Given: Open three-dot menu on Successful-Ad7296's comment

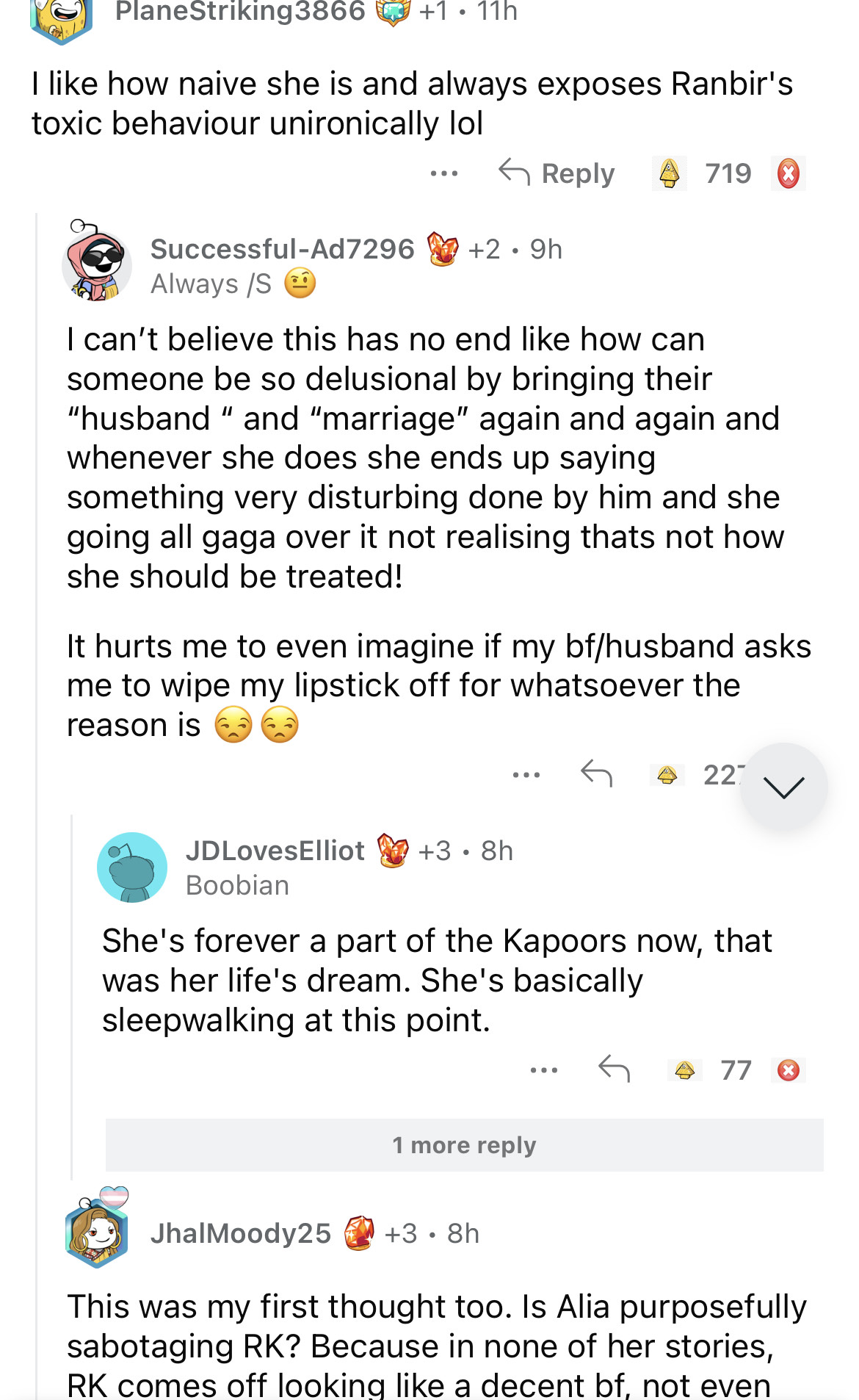Looking at the screenshot, I should click(526, 775).
